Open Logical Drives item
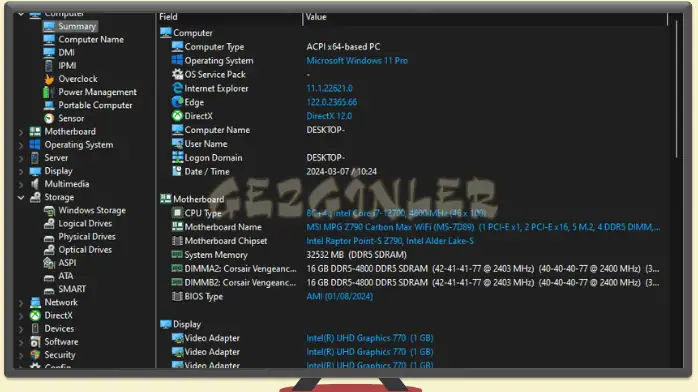Screen dimensions: 698x392 coord(85,223)
